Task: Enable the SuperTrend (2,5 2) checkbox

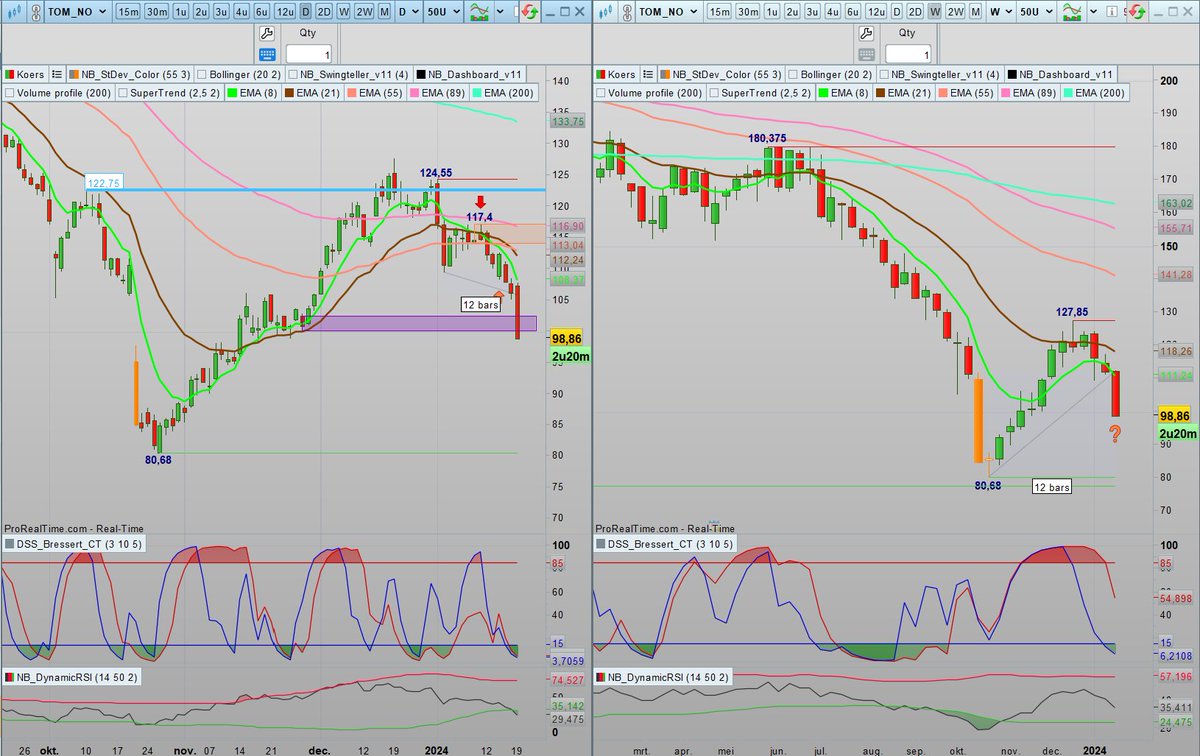Action: click(122, 94)
